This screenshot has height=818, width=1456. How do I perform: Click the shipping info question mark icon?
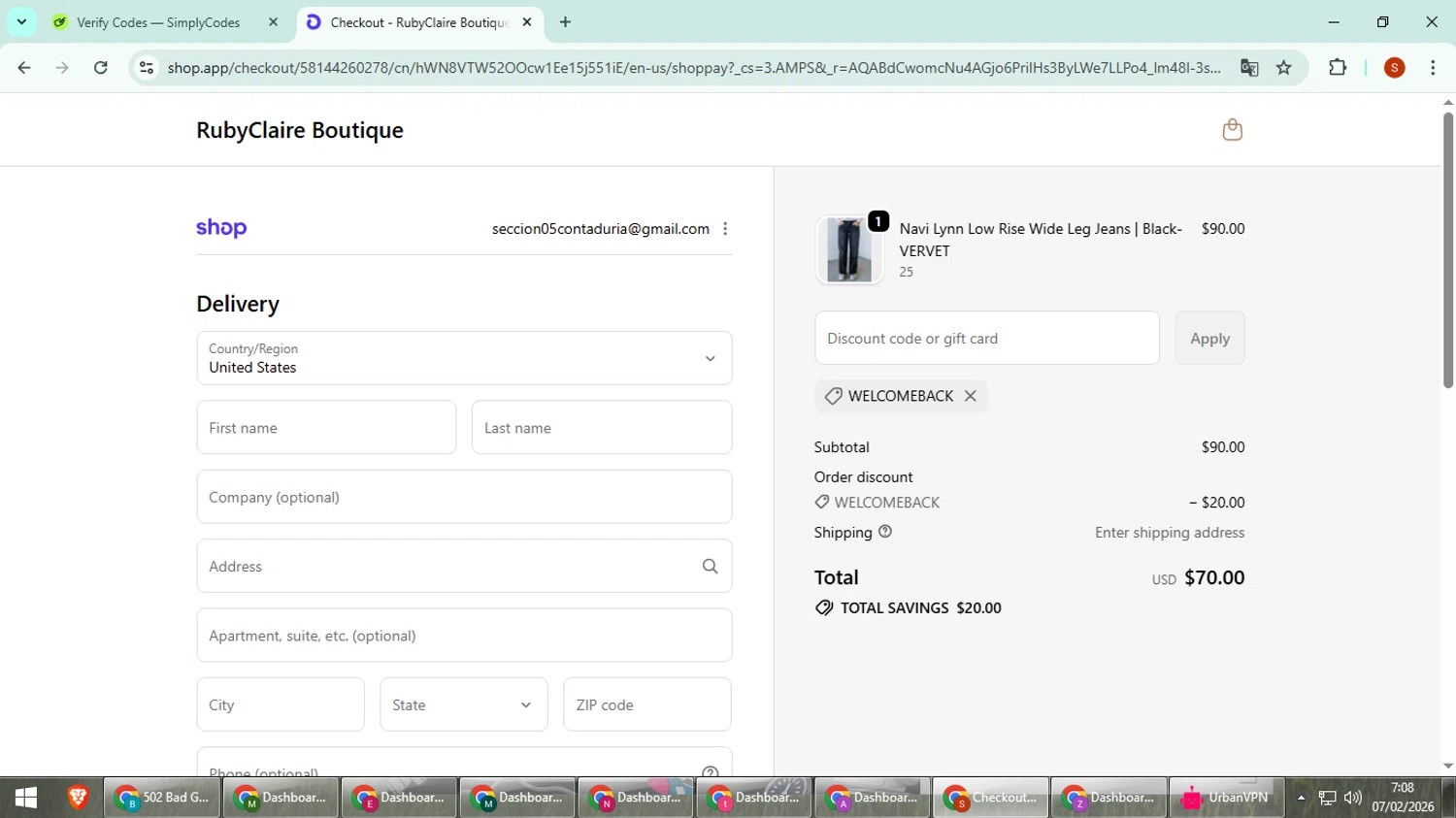coord(885,532)
